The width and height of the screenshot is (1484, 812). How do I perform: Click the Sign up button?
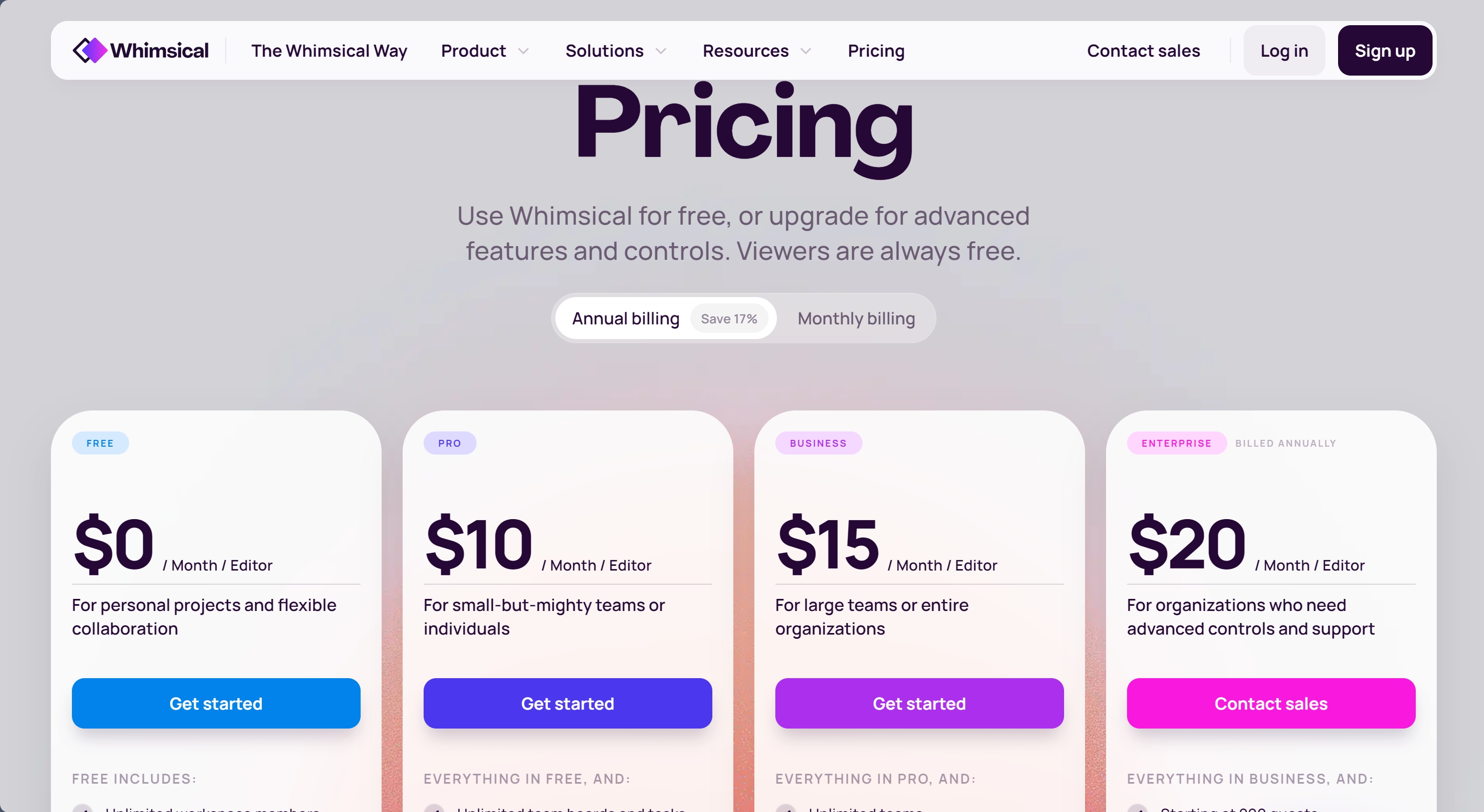coord(1384,50)
